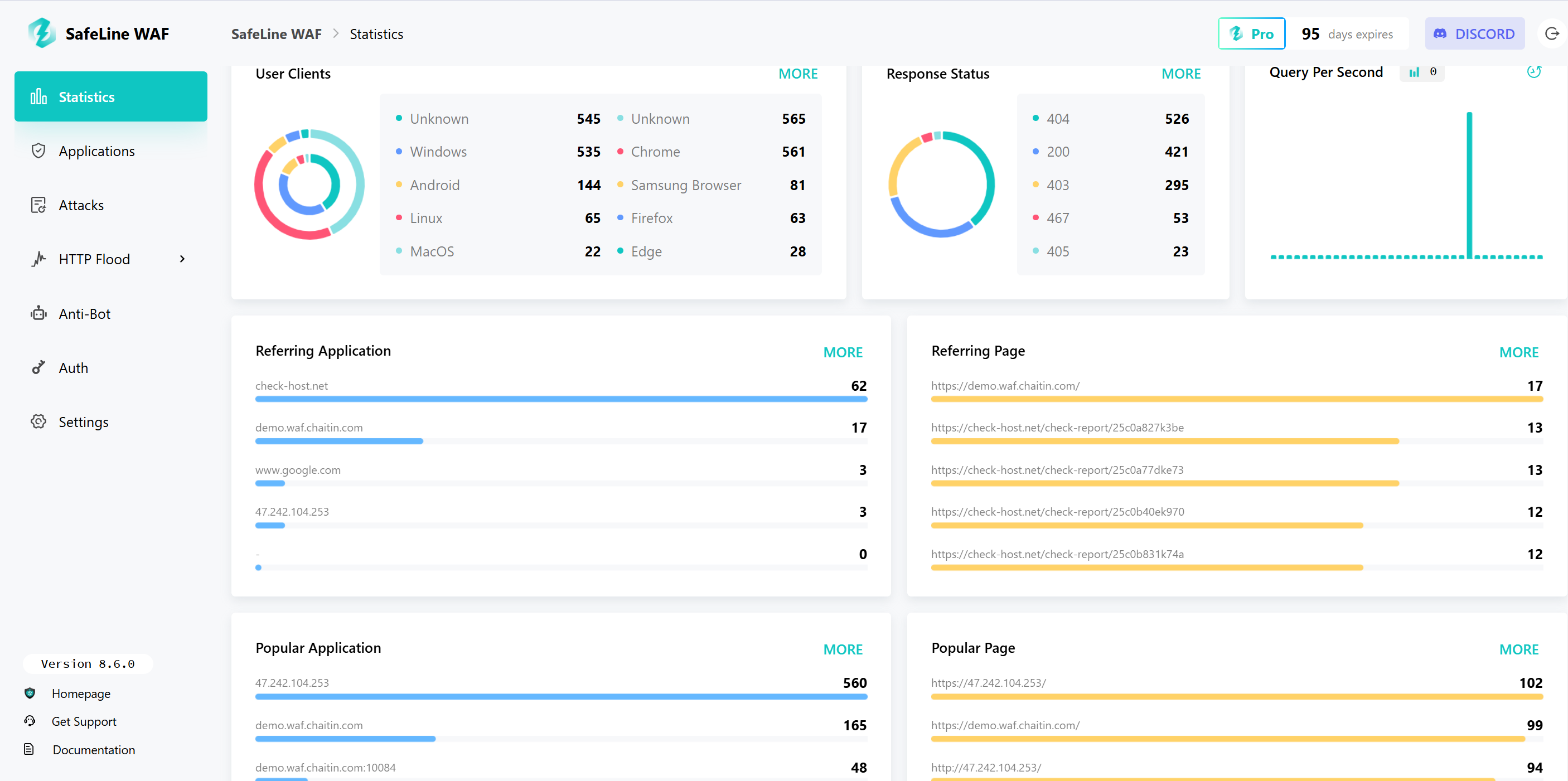
Task: Click the Query Per Second refresh icon
Action: click(1534, 72)
